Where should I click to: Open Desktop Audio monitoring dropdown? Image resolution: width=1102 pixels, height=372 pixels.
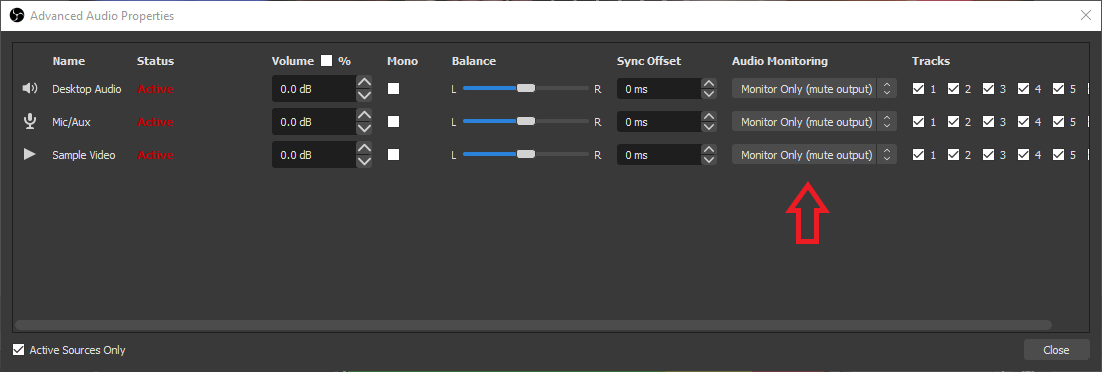[814, 89]
